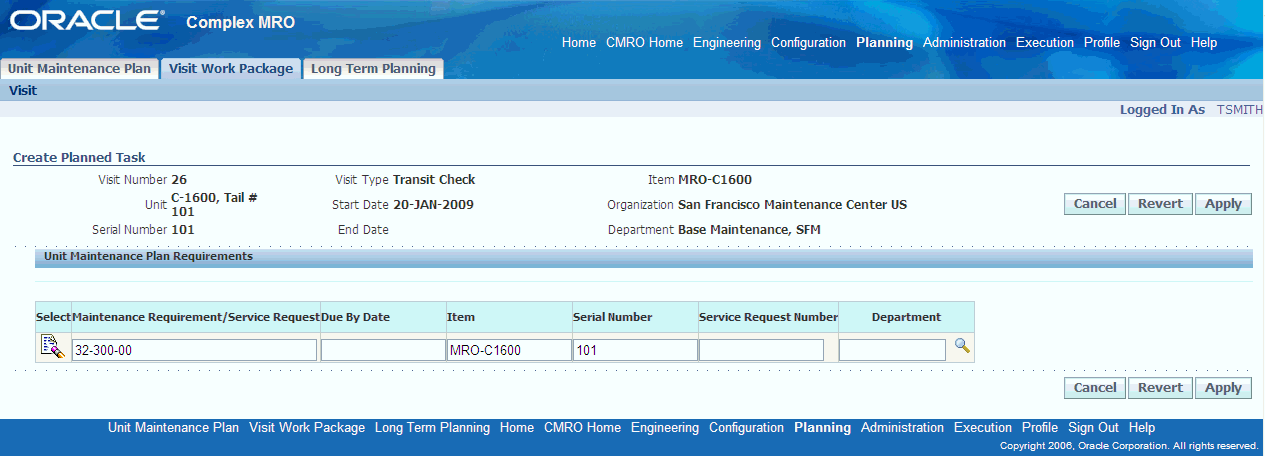
Task: Click footer Help link
Action: point(1142,427)
